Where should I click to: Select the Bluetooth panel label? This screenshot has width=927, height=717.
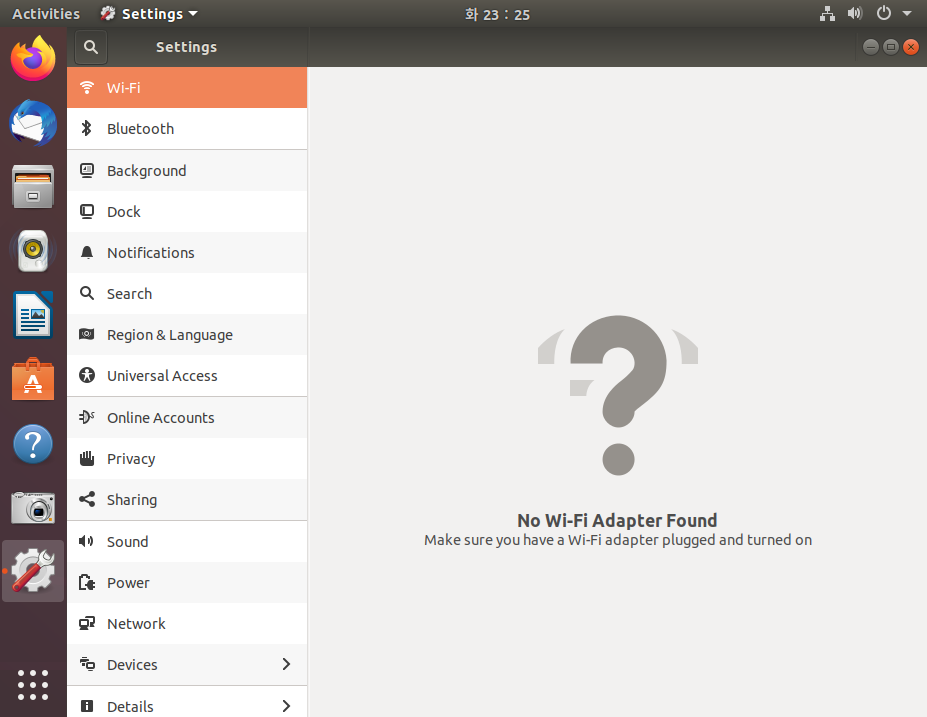[x=140, y=128]
